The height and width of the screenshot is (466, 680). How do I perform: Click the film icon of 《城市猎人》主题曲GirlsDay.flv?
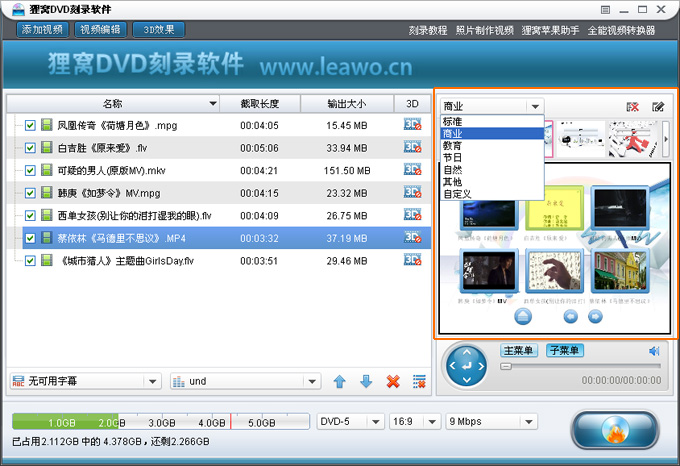coord(46,260)
